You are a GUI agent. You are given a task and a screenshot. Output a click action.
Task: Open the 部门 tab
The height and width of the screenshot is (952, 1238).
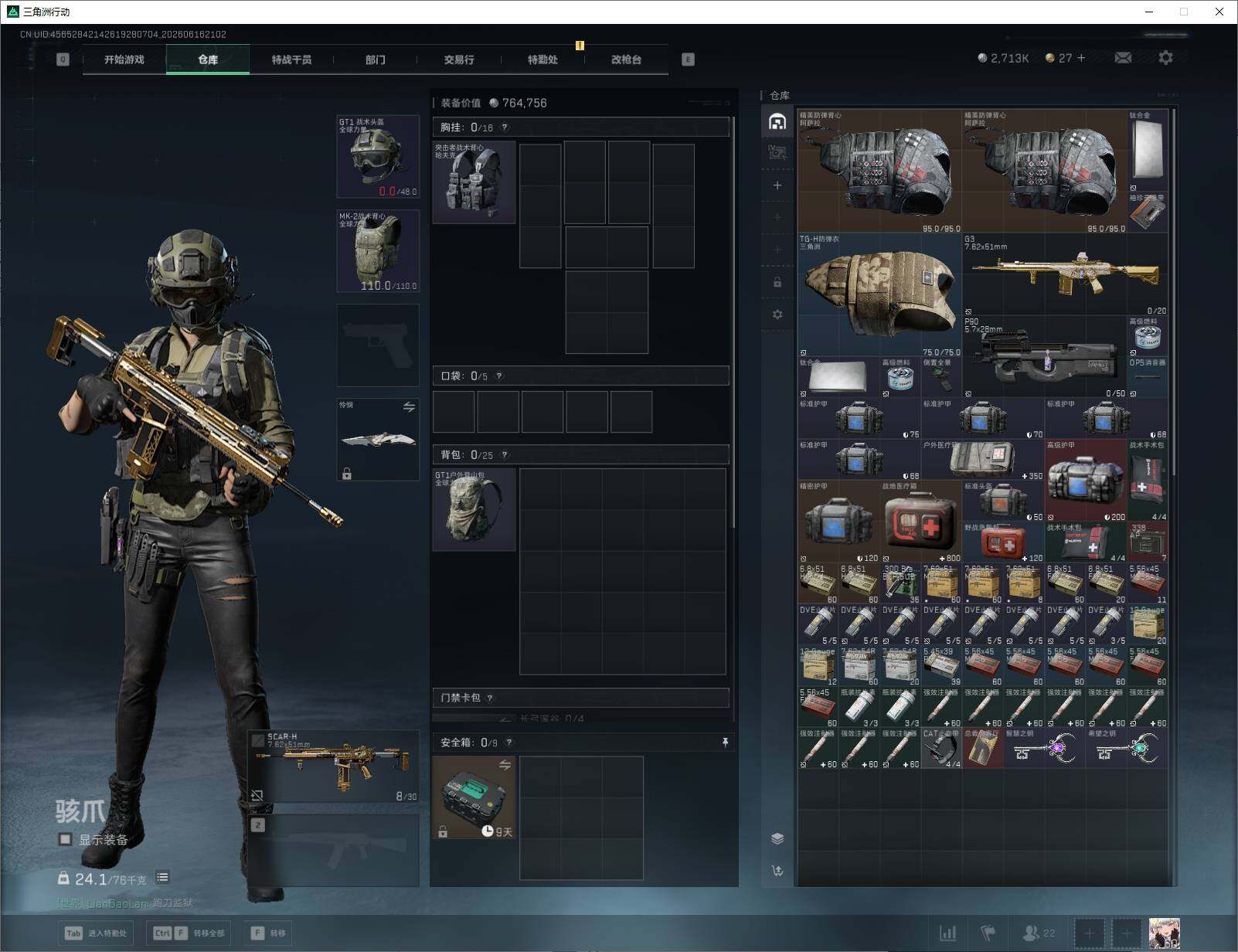(x=376, y=59)
